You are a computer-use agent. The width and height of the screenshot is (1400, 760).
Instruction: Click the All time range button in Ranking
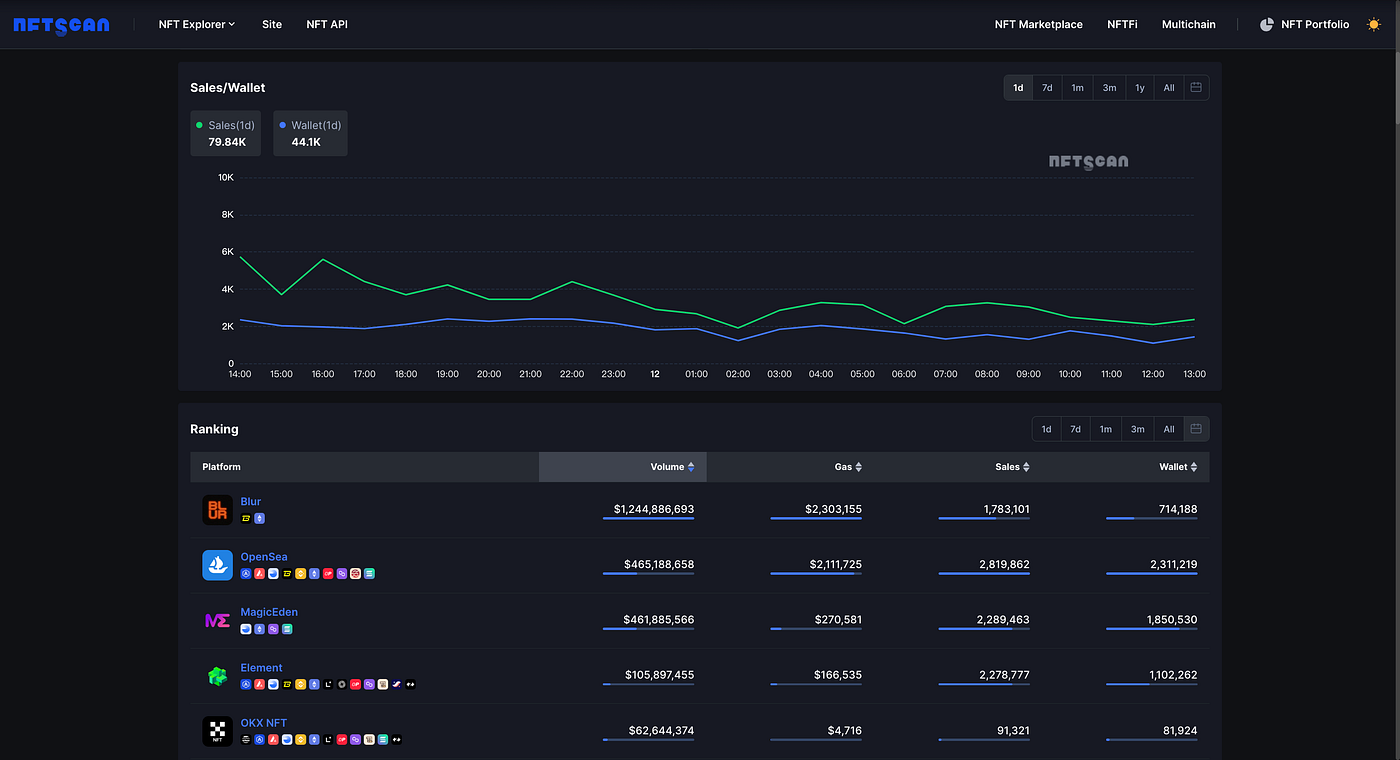1168,428
